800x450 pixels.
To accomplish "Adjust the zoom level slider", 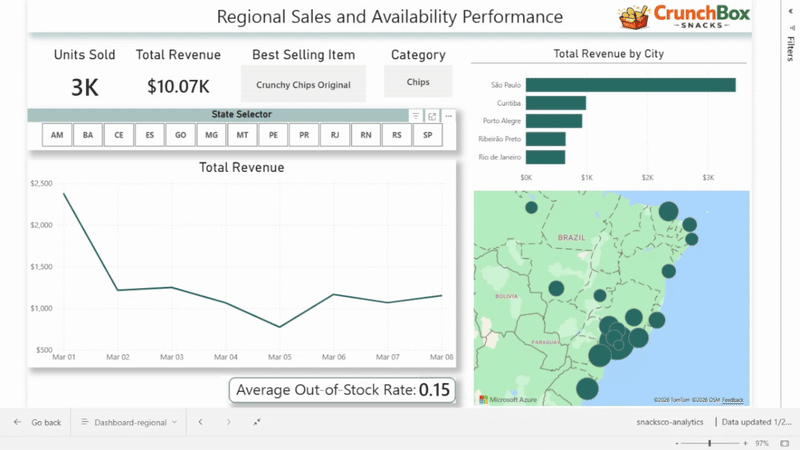I will [x=710, y=442].
